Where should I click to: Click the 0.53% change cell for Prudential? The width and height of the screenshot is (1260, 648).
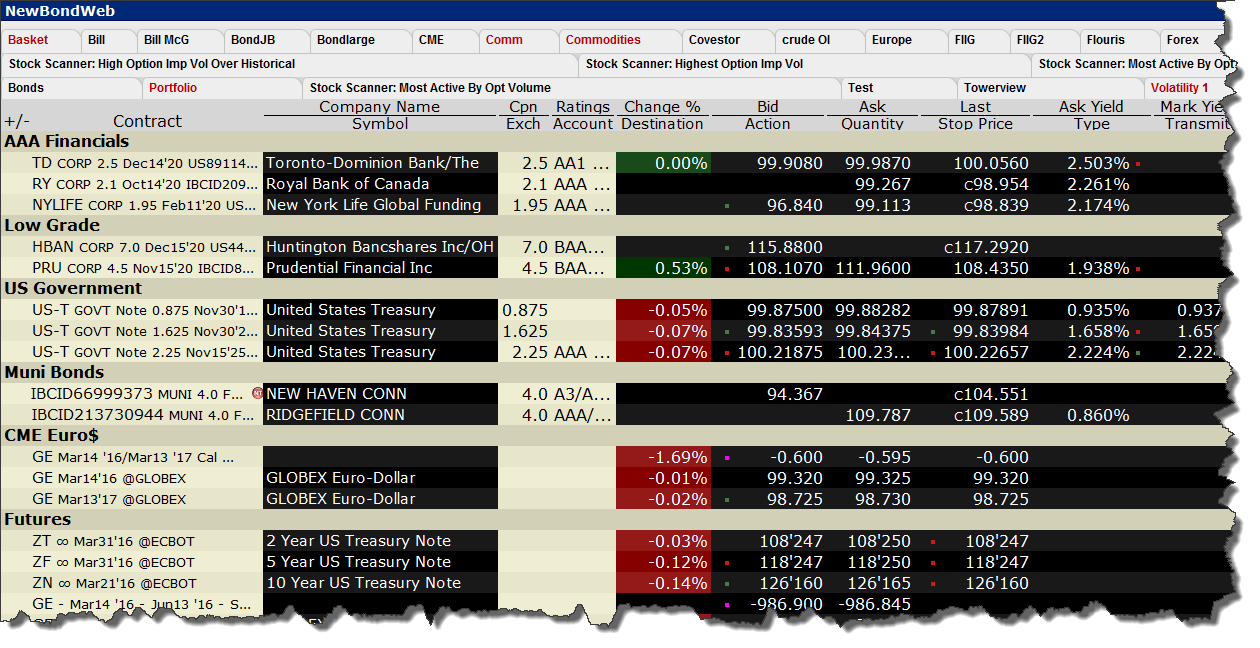point(664,268)
